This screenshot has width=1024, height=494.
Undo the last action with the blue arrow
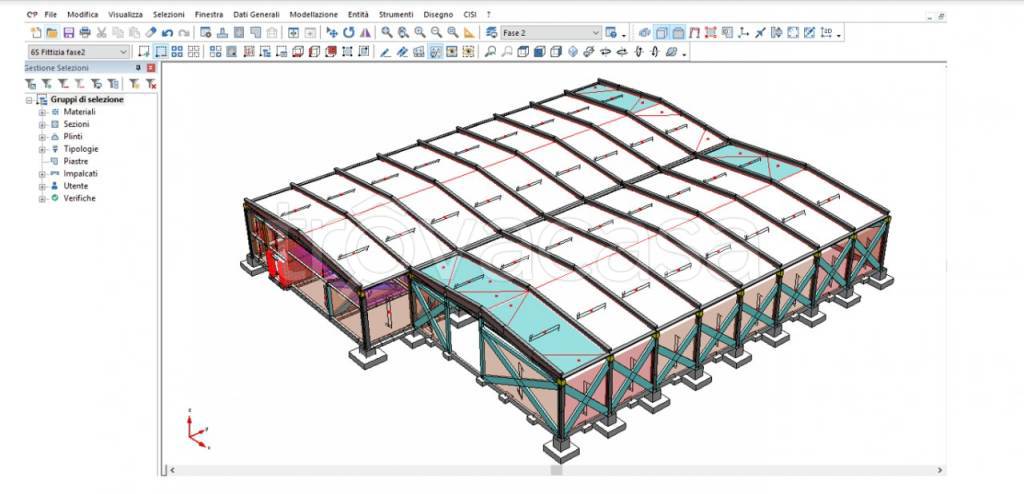click(167, 33)
